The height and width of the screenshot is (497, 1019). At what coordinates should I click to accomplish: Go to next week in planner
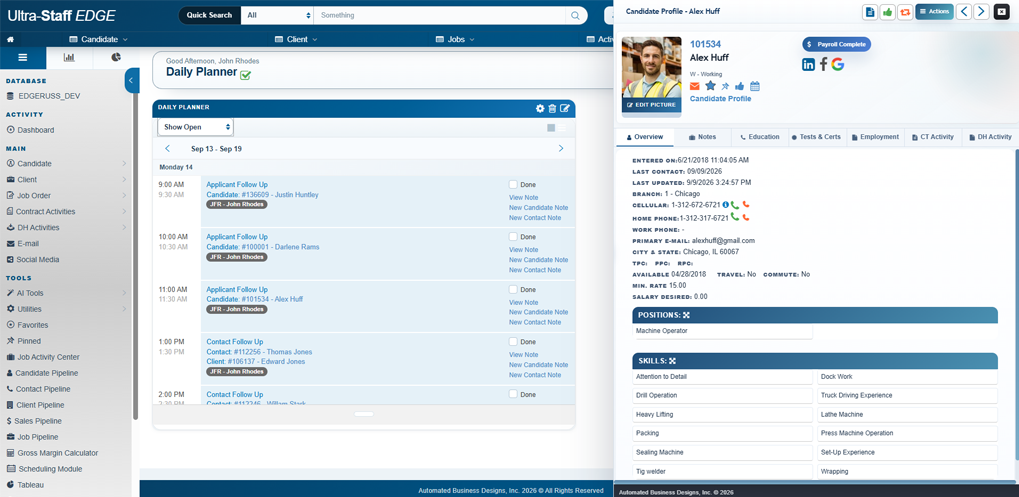[x=561, y=149]
